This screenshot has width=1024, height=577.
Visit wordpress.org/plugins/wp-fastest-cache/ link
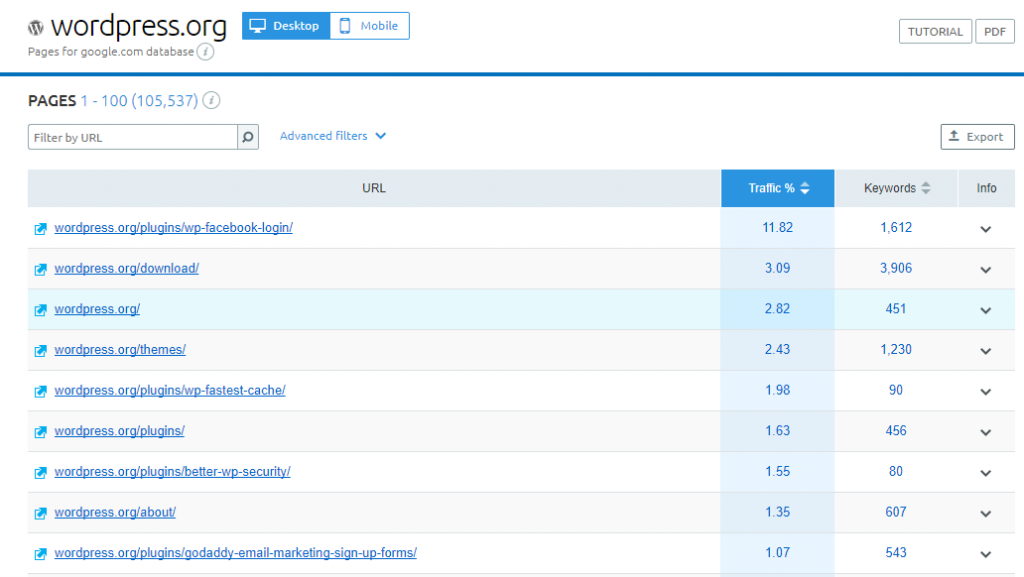(170, 390)
